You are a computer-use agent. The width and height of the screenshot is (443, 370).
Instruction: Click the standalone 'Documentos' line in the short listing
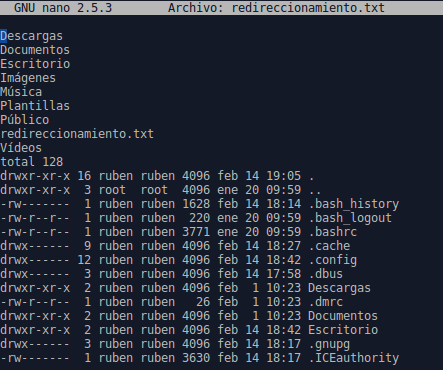click(x=35, y=50)
